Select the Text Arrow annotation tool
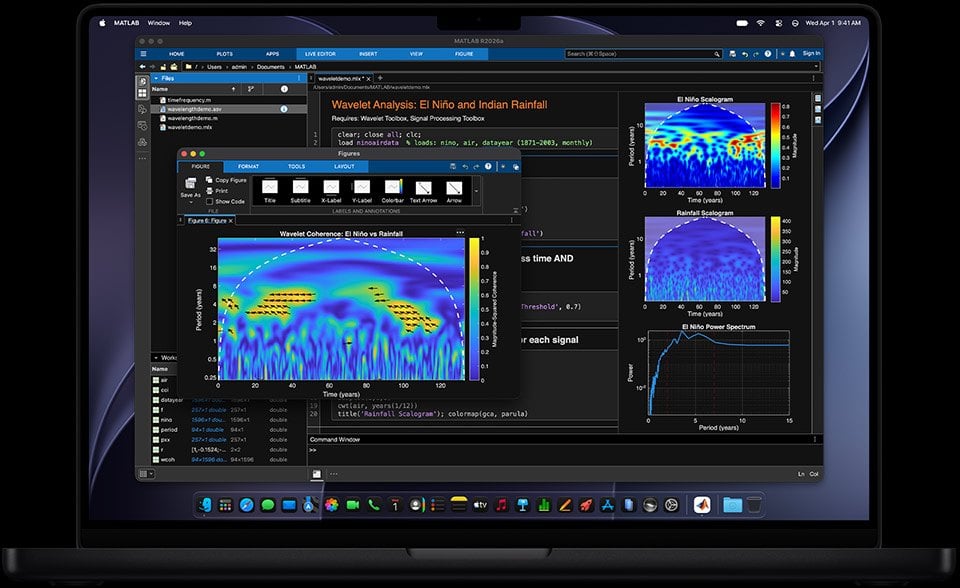Viewport: 960px width, 588px height. click(x=423, y=190)
